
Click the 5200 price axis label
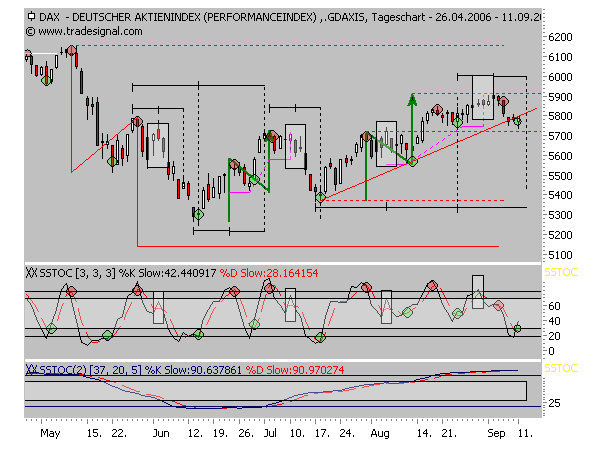pyautogui.click(x=560, y=235)
